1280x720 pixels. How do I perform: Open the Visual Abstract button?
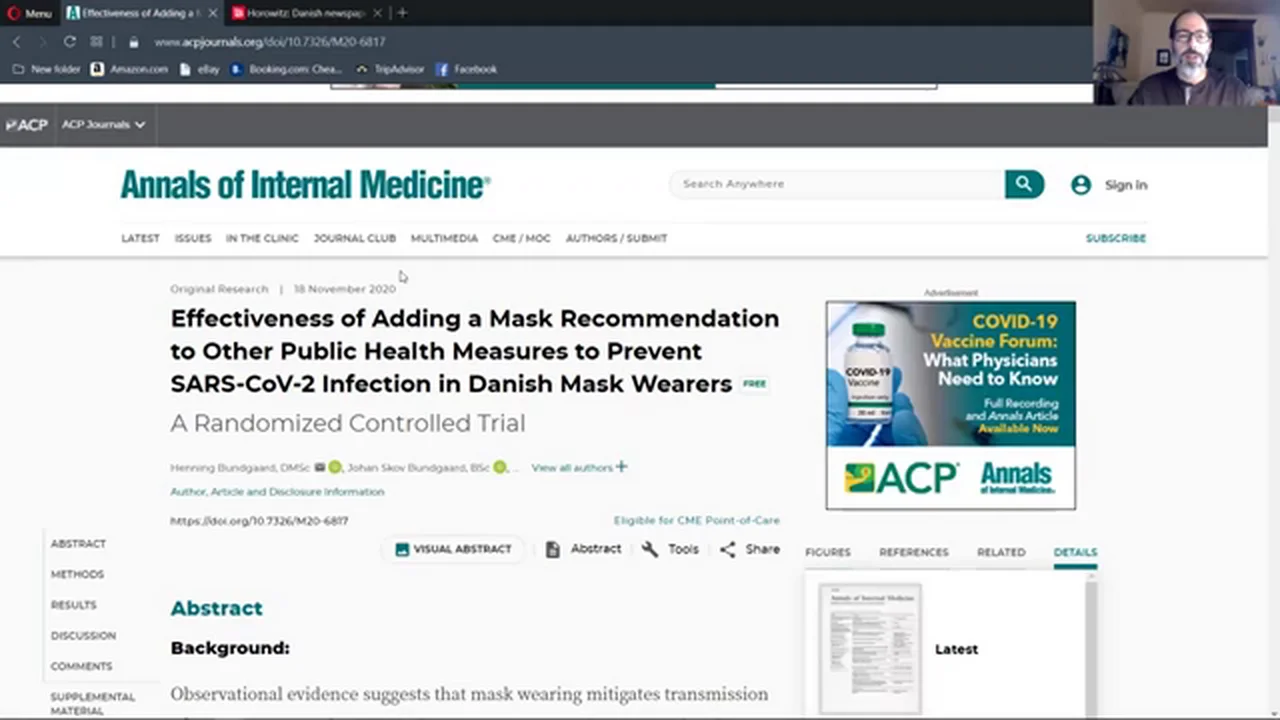pyautogui.click(x=453, y=549)
